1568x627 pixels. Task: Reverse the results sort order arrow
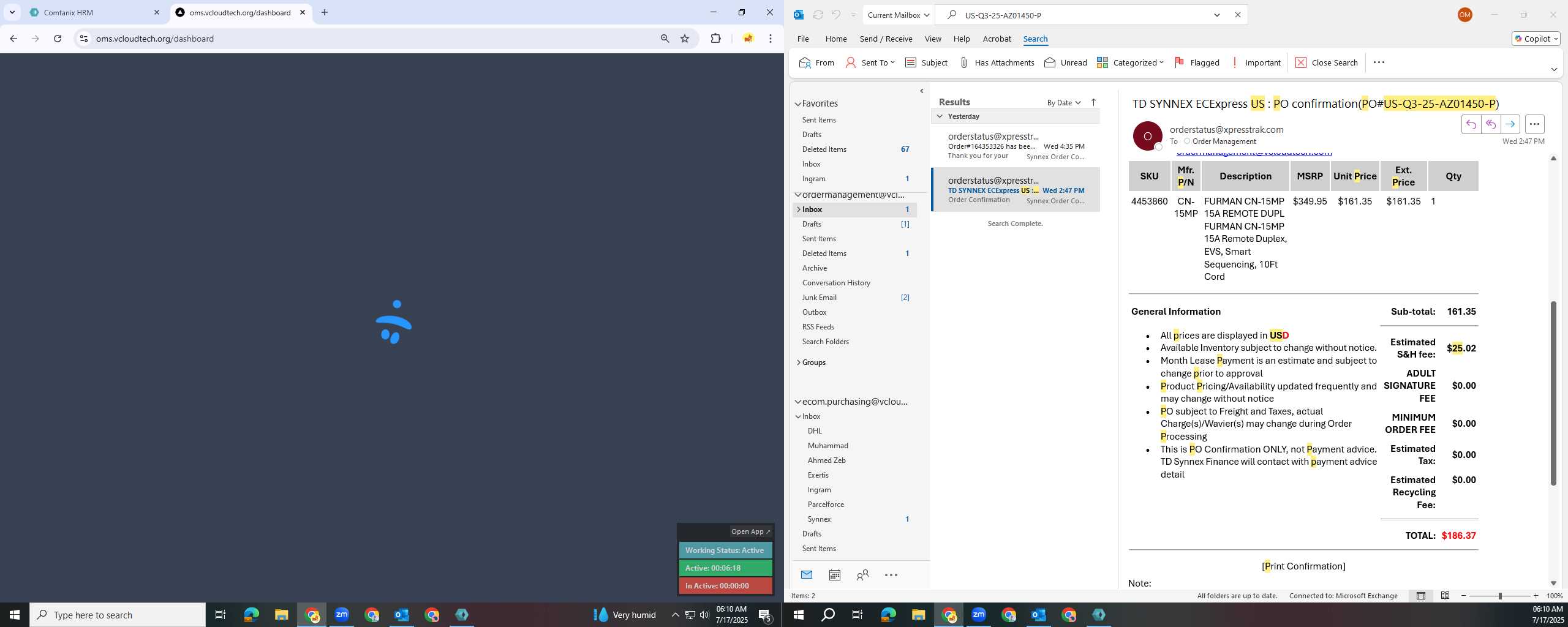click(x=1093, y=102)
